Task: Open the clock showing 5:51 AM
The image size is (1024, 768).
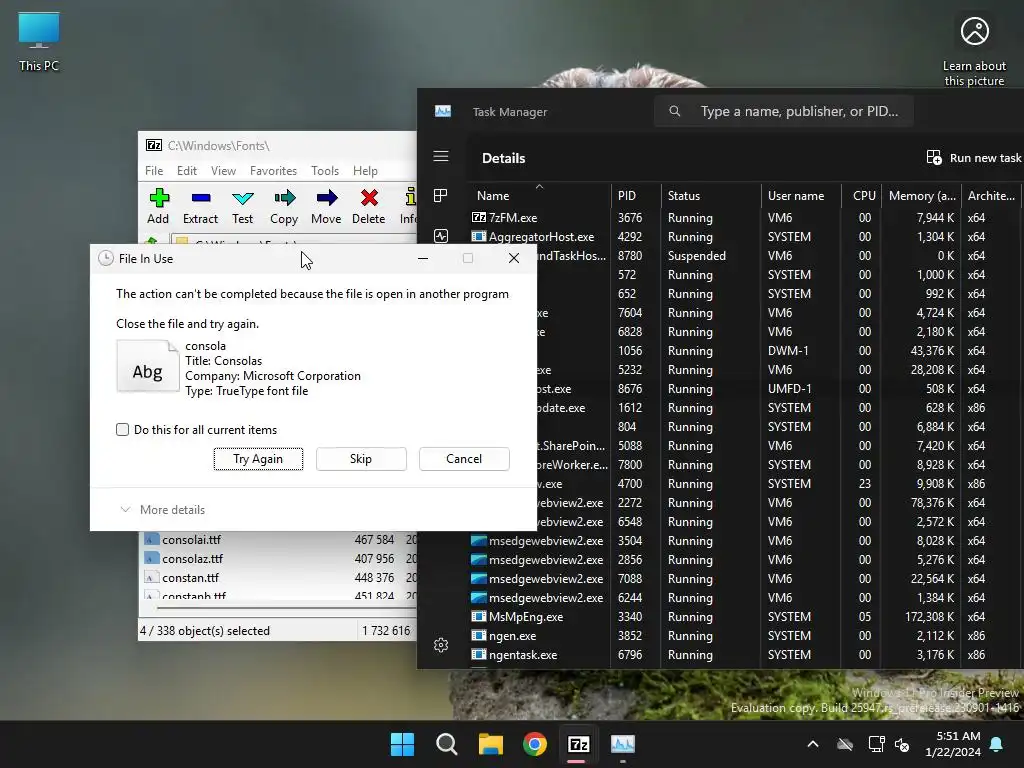Action: 953,744
